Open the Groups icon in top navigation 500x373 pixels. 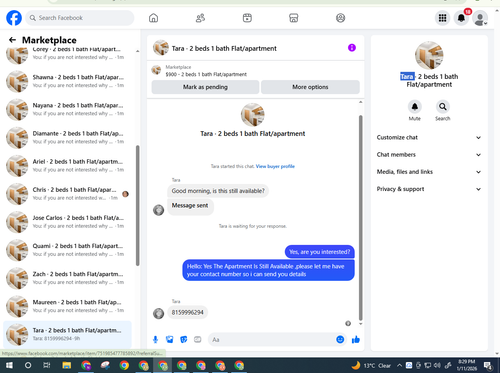[x=340, y=18]
